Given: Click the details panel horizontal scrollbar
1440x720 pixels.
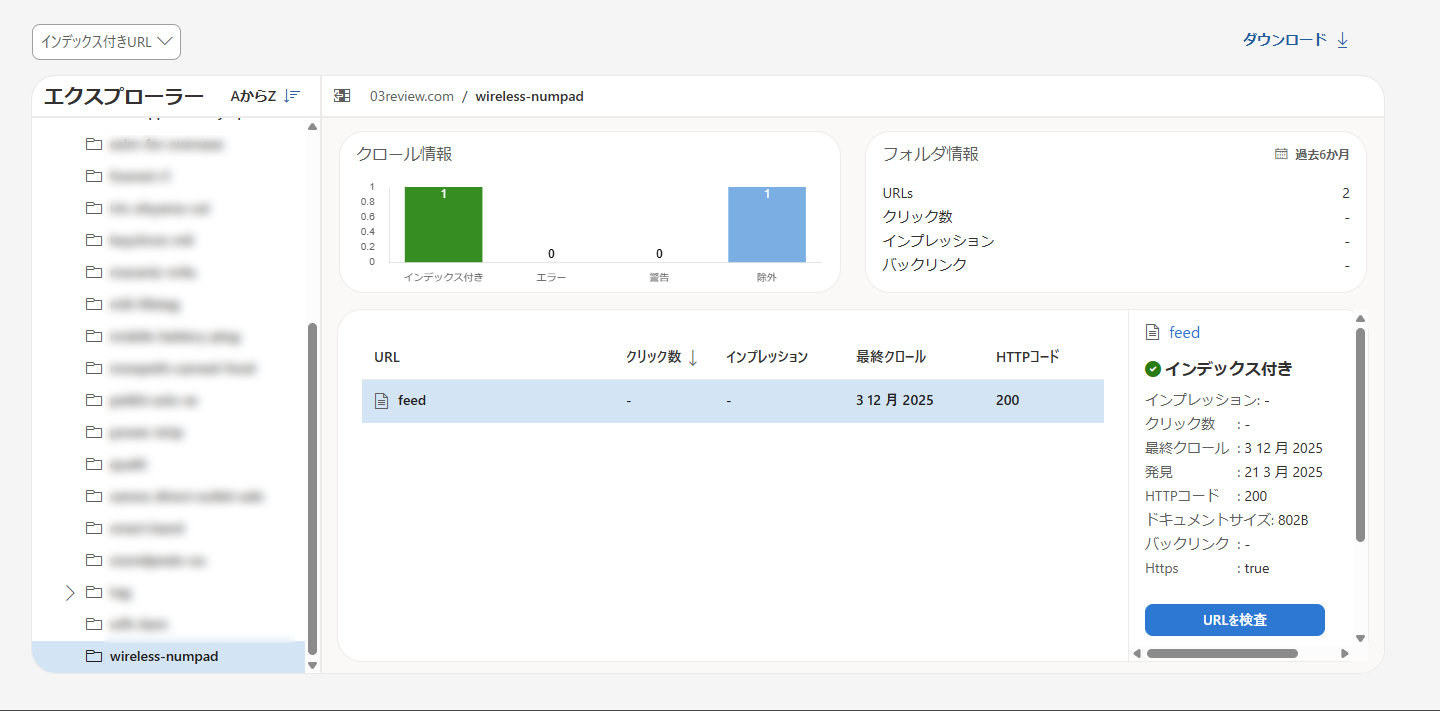Looking at the screenshot, I should (x=1222, y=654).
